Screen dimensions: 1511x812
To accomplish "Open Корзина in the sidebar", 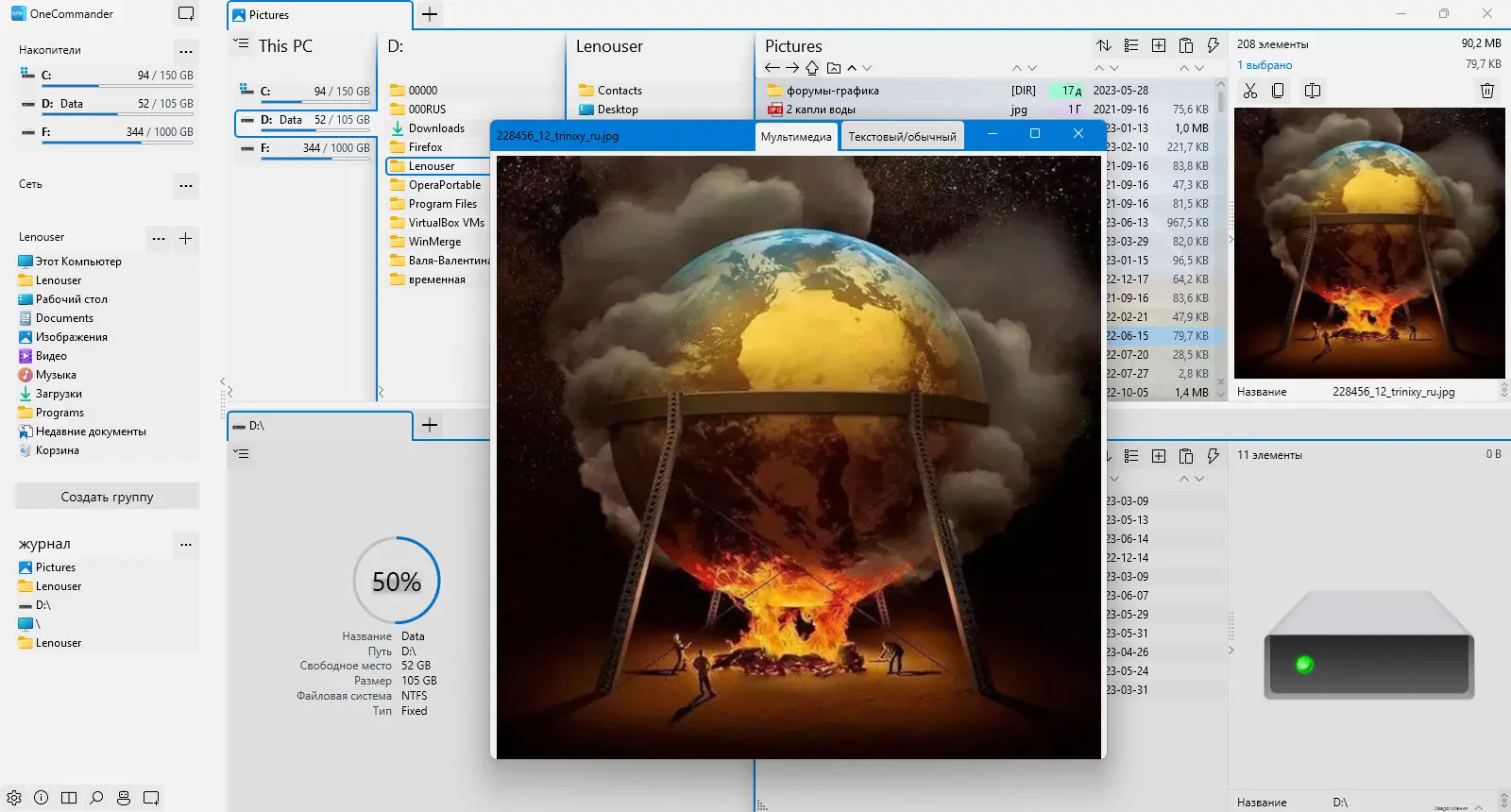I will (57, 450).
